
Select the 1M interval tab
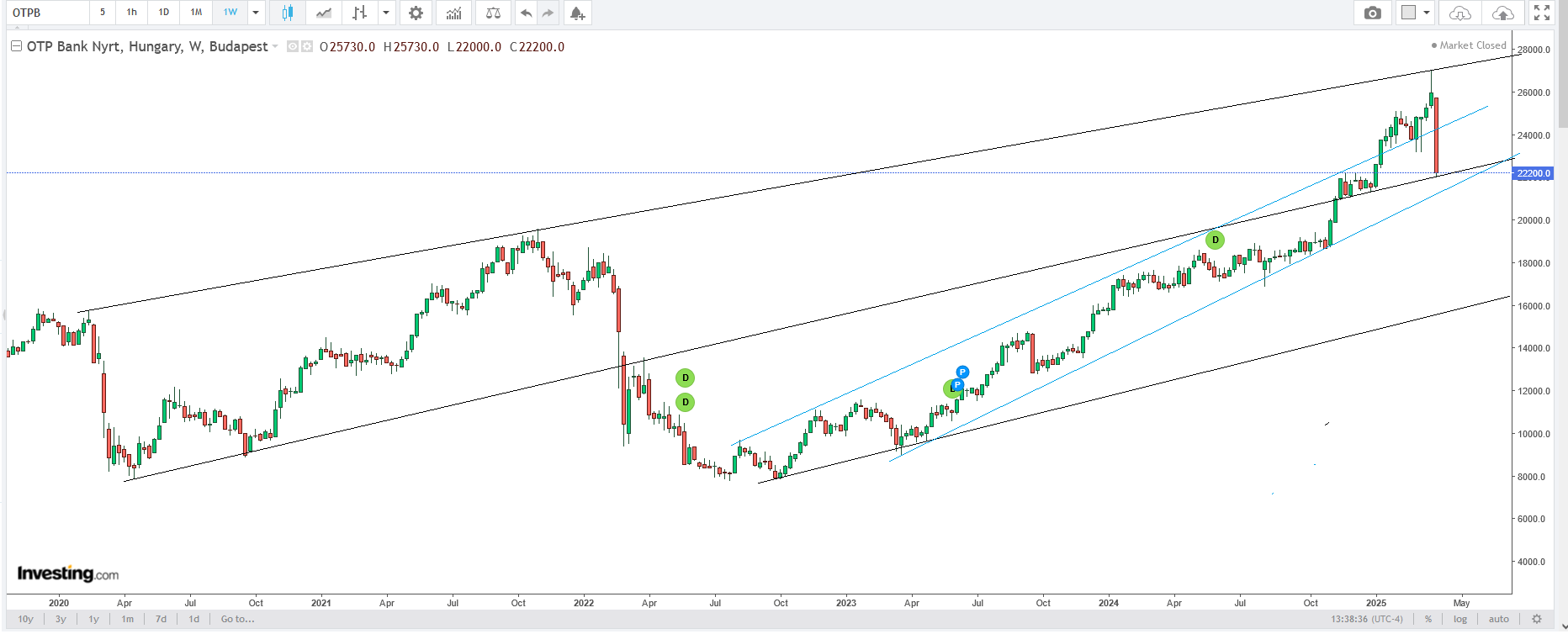coord(196,13)
